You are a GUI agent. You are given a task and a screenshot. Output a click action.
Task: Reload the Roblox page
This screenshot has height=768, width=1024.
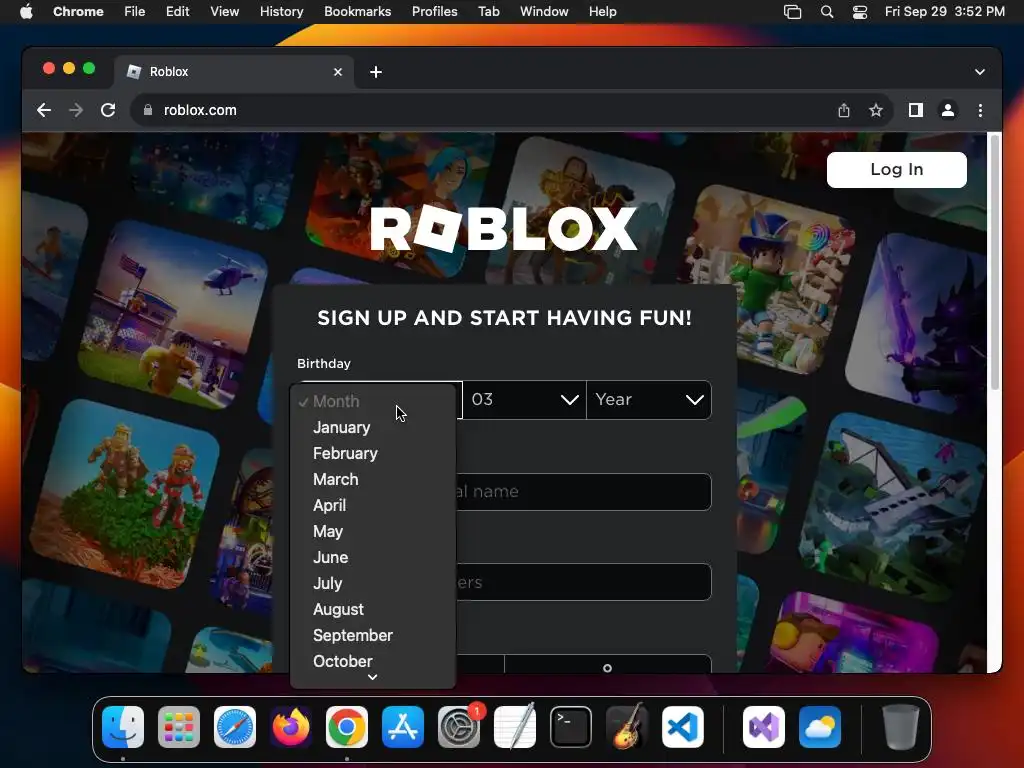pos(108,110)
